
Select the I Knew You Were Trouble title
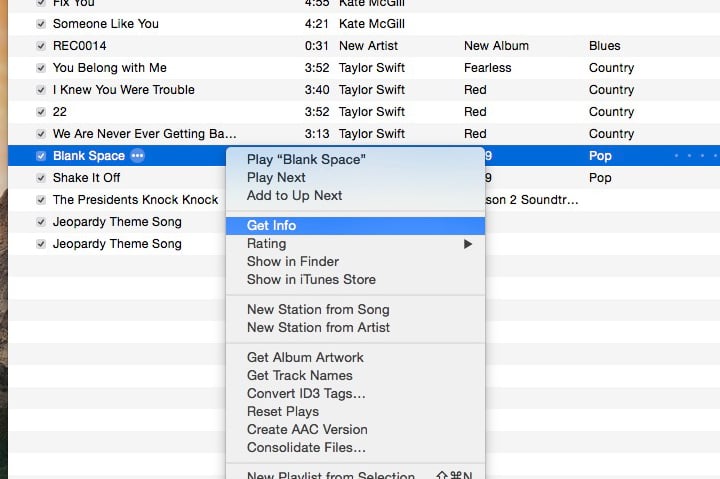tap(124, 90)
